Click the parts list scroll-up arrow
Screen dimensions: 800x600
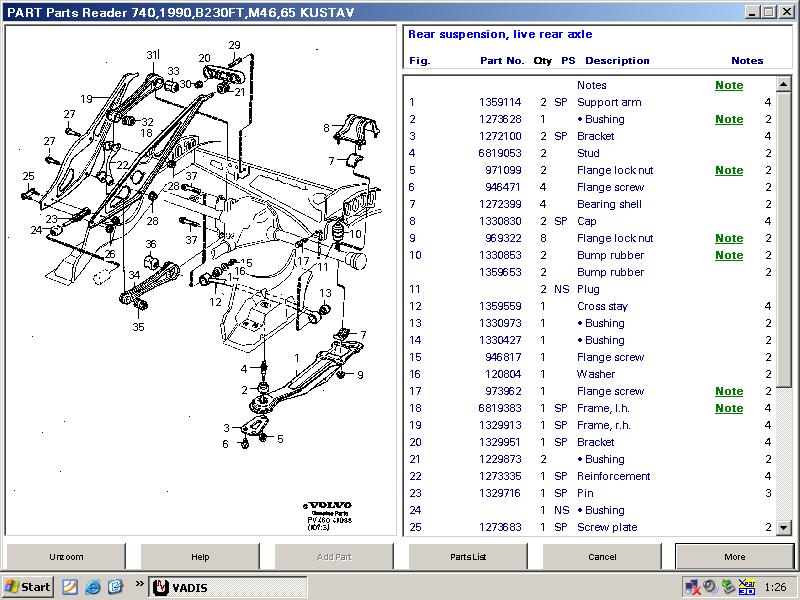point(784,84)
